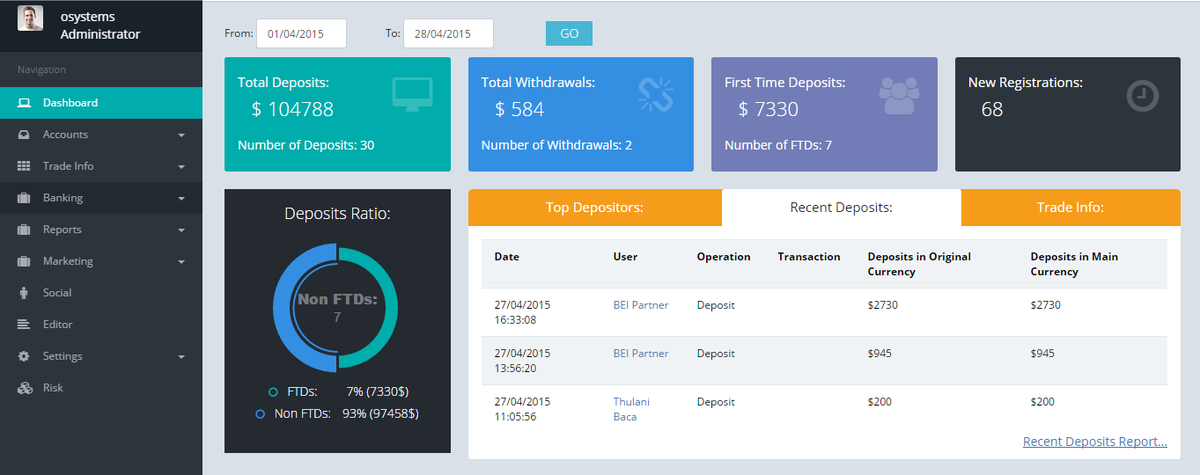Click the osystems Administrator name

coord(101,26)
